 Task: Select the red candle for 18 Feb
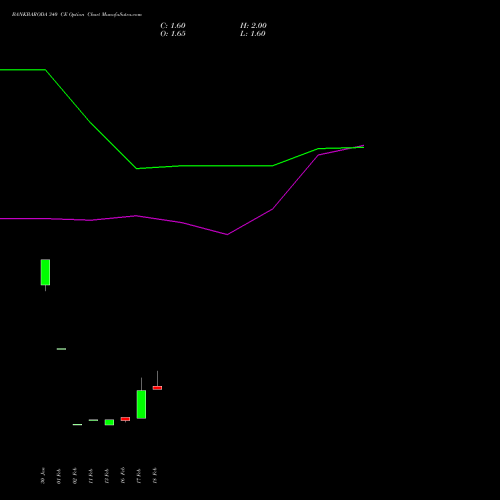click(157, 388)
